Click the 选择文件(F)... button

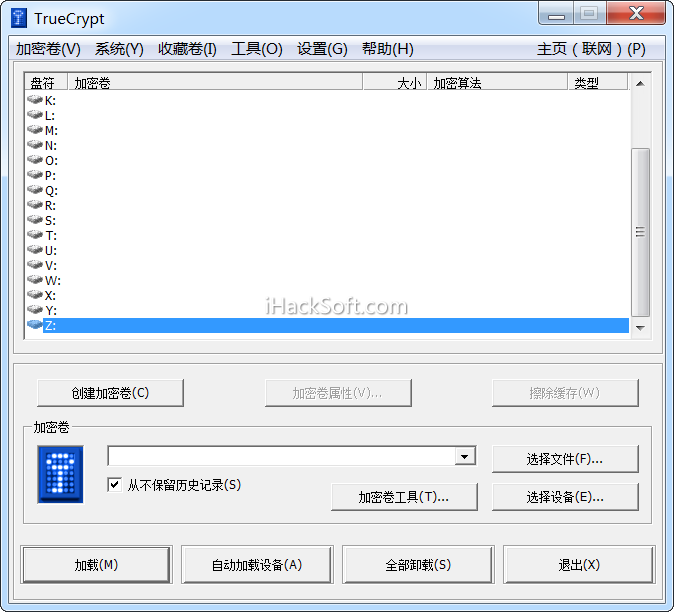pyautogui.click(x=565, y=459)
